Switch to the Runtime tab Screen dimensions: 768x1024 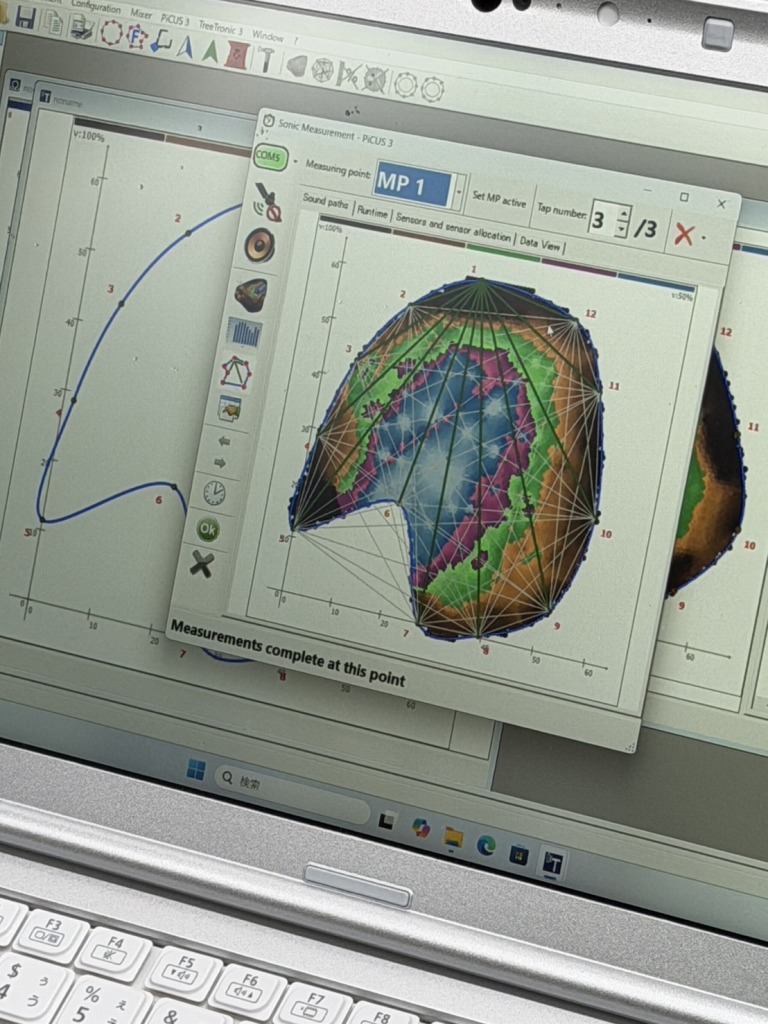[372, 212]
